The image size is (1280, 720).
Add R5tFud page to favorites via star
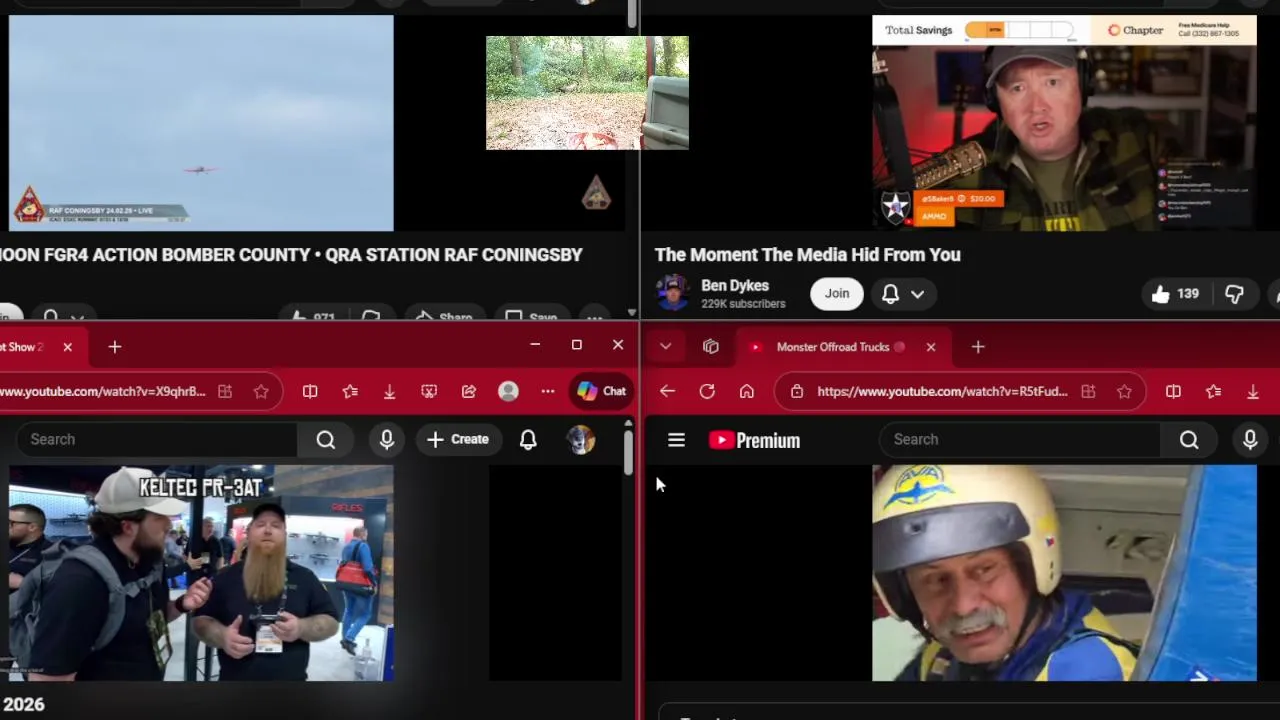click(x=1124, y=392)
